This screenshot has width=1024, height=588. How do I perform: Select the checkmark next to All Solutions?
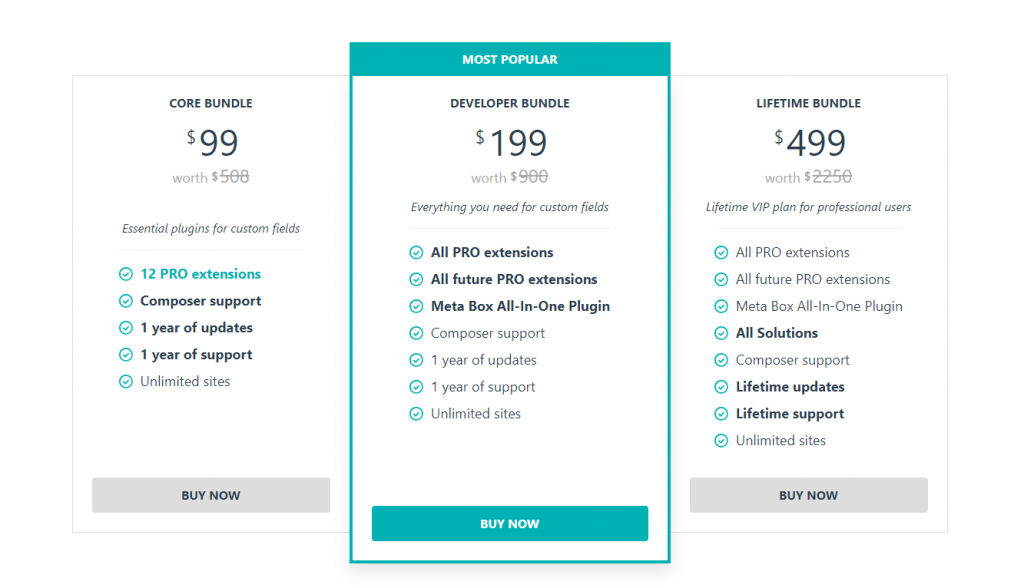(x=720, y=333)
